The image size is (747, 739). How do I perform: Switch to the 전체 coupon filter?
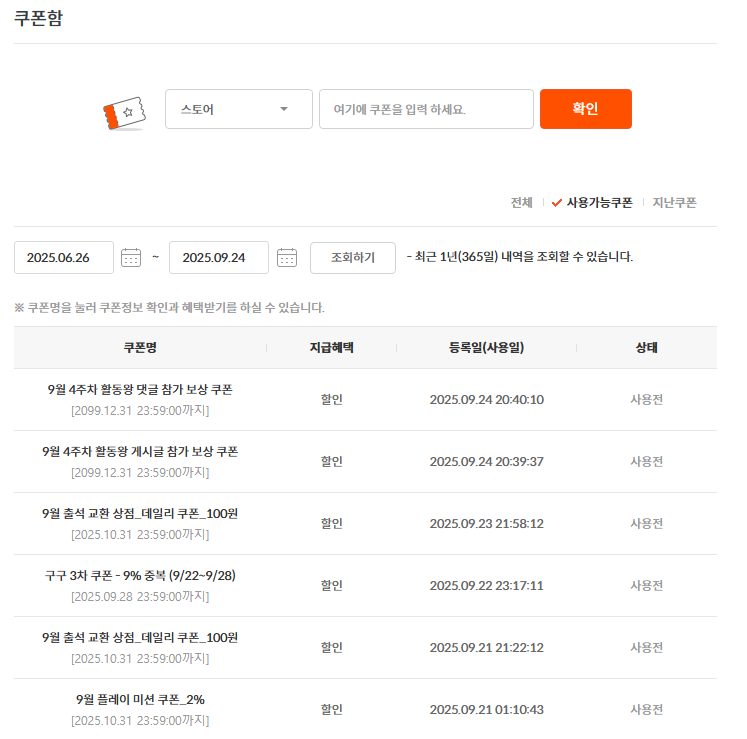point(521,202)
